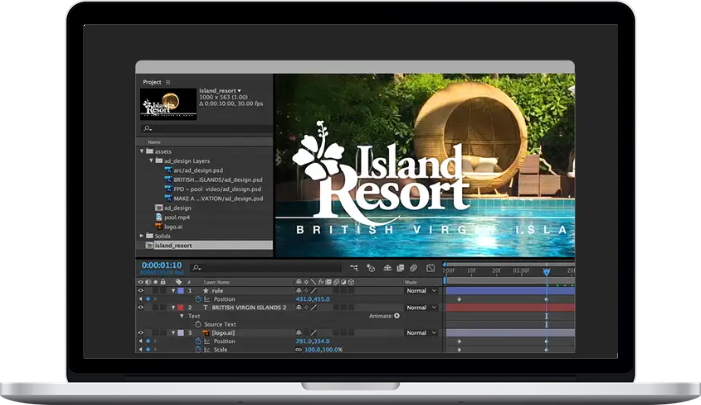Click the Mode column header

(410, 282)
